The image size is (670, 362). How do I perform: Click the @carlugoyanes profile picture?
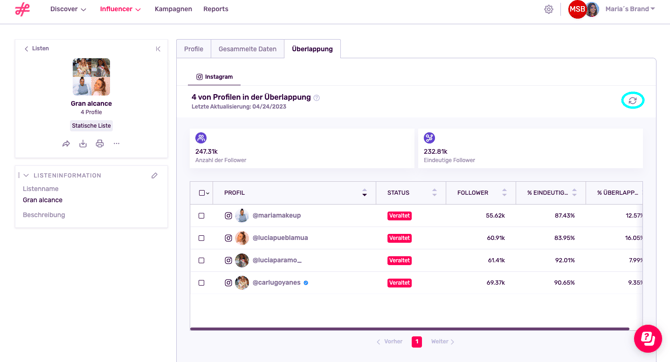tap(242, 283)
